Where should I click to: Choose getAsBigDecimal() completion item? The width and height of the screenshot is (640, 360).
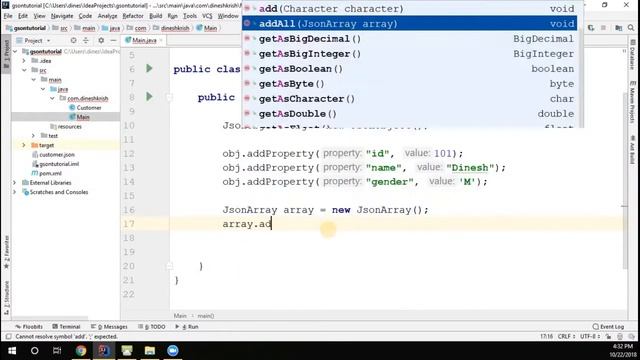pos(409,39)
